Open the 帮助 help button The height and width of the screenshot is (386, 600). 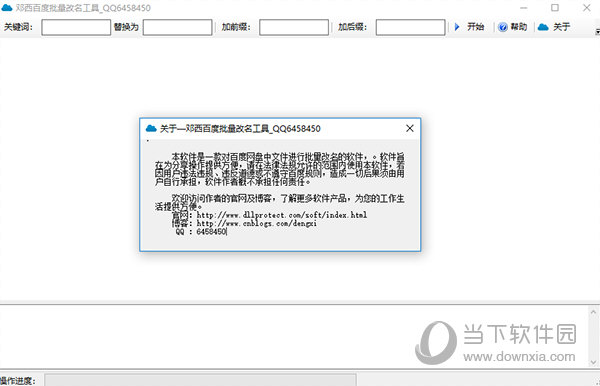(513, 27)
